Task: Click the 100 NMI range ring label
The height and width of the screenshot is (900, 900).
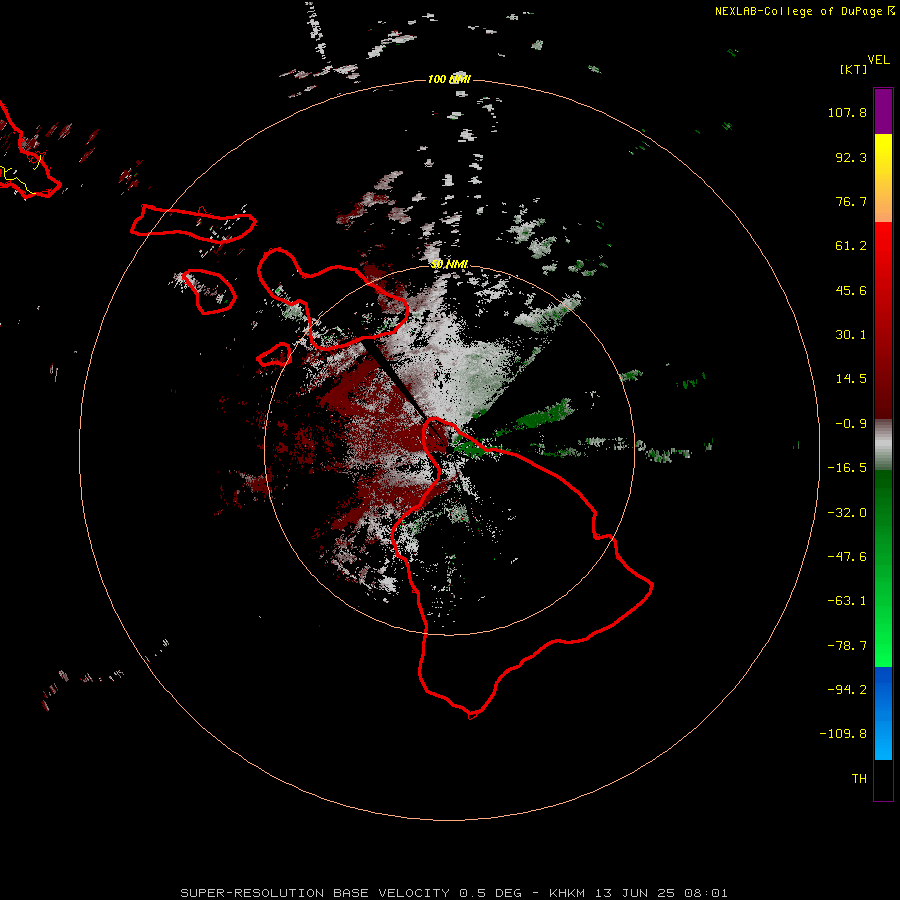Action: tap(449, 79)
